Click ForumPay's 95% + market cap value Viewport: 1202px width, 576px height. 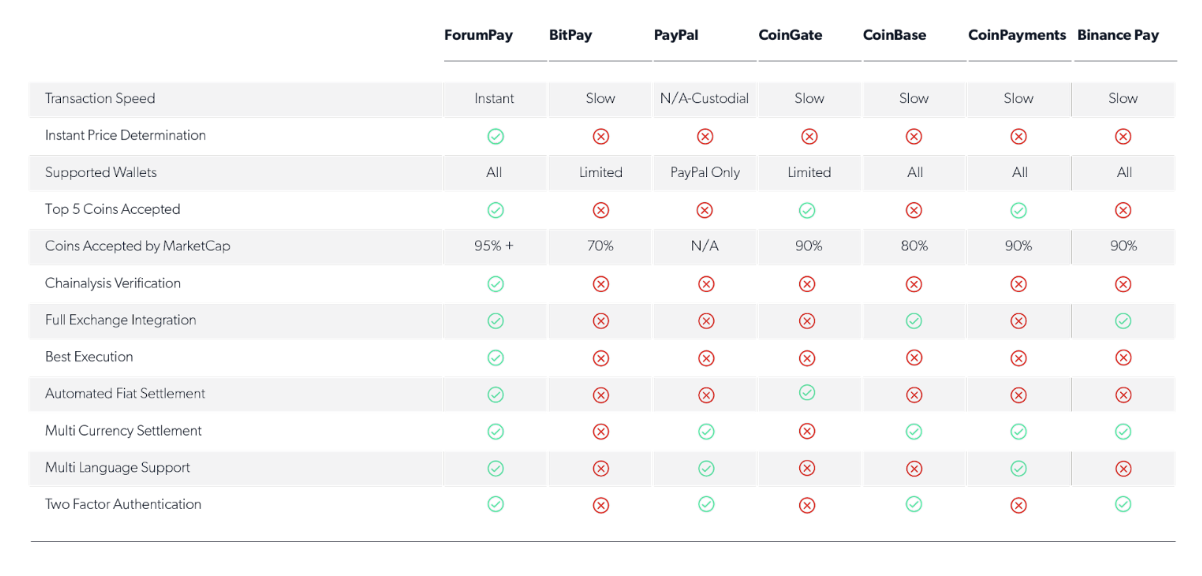pos(494,246)
